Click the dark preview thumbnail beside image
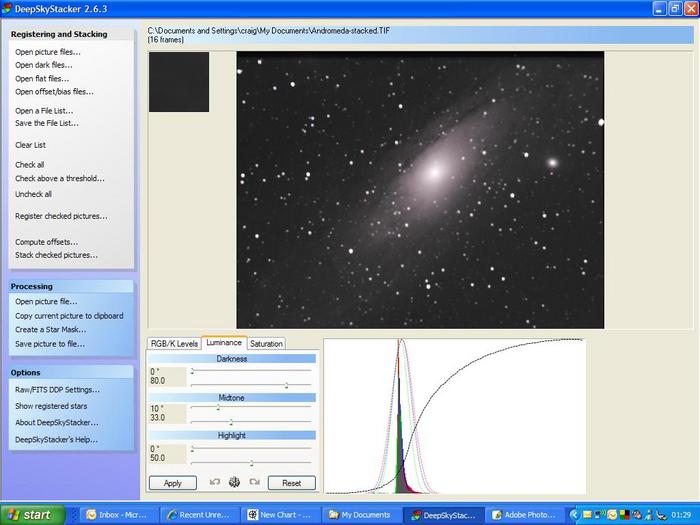The height and width of the screenshot is (525, 700). pos(179,82)
